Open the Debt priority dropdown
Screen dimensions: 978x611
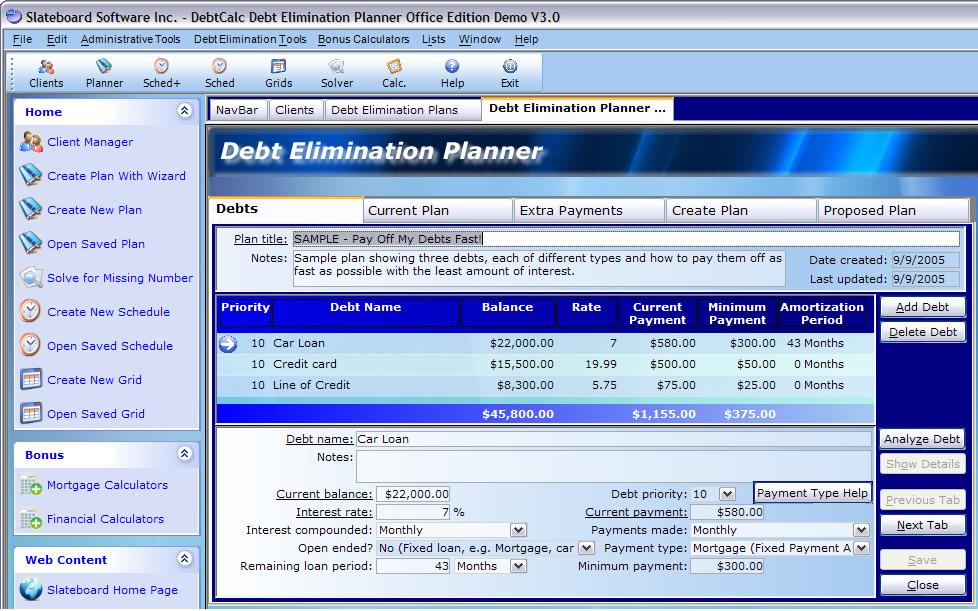[x=727, y=494]
